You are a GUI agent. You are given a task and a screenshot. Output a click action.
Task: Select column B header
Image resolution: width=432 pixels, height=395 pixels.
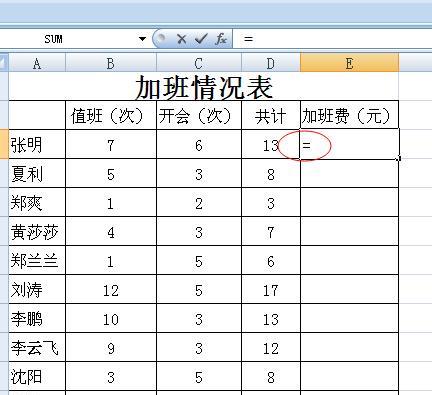(x=111, y=63)
